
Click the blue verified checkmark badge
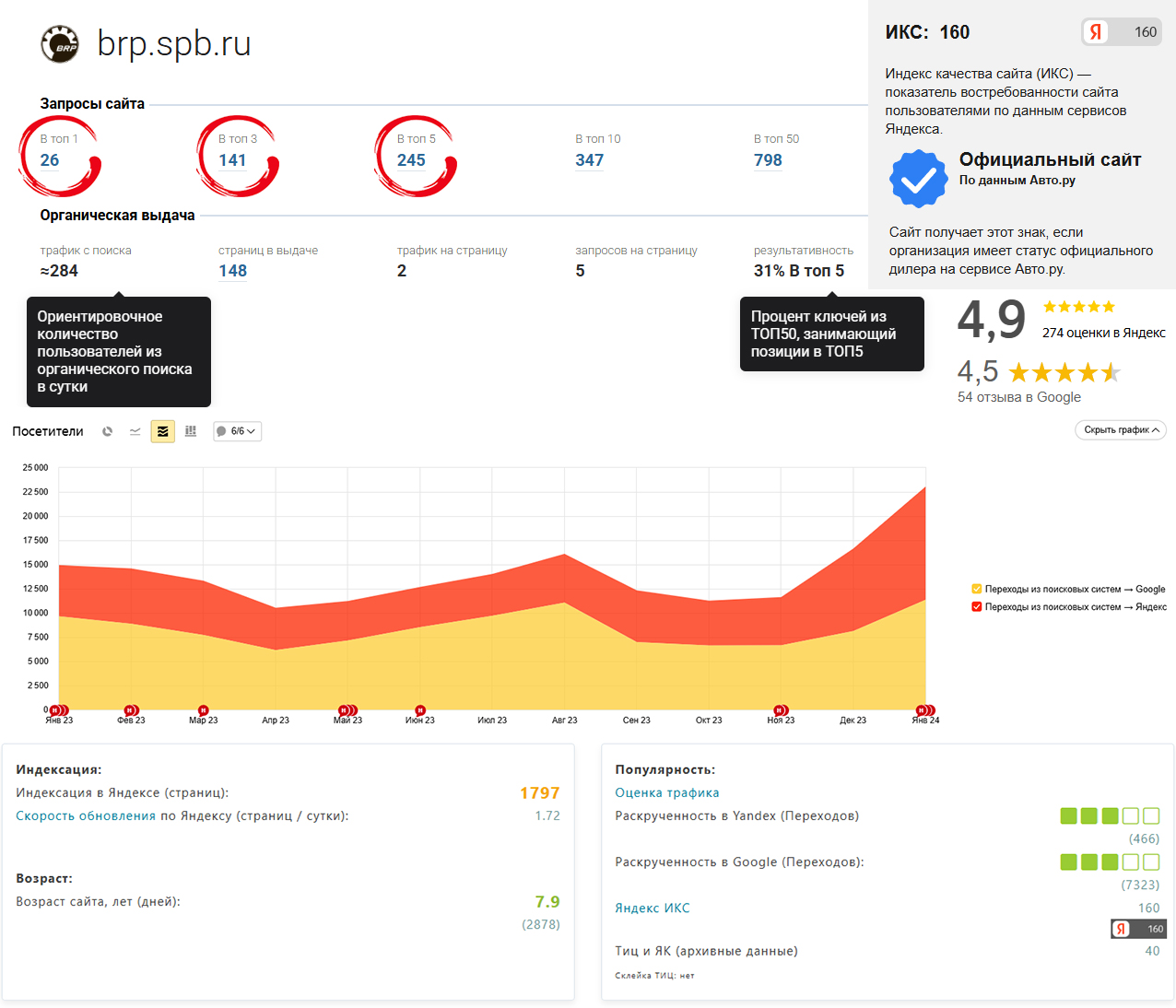[x=919, y=179]
